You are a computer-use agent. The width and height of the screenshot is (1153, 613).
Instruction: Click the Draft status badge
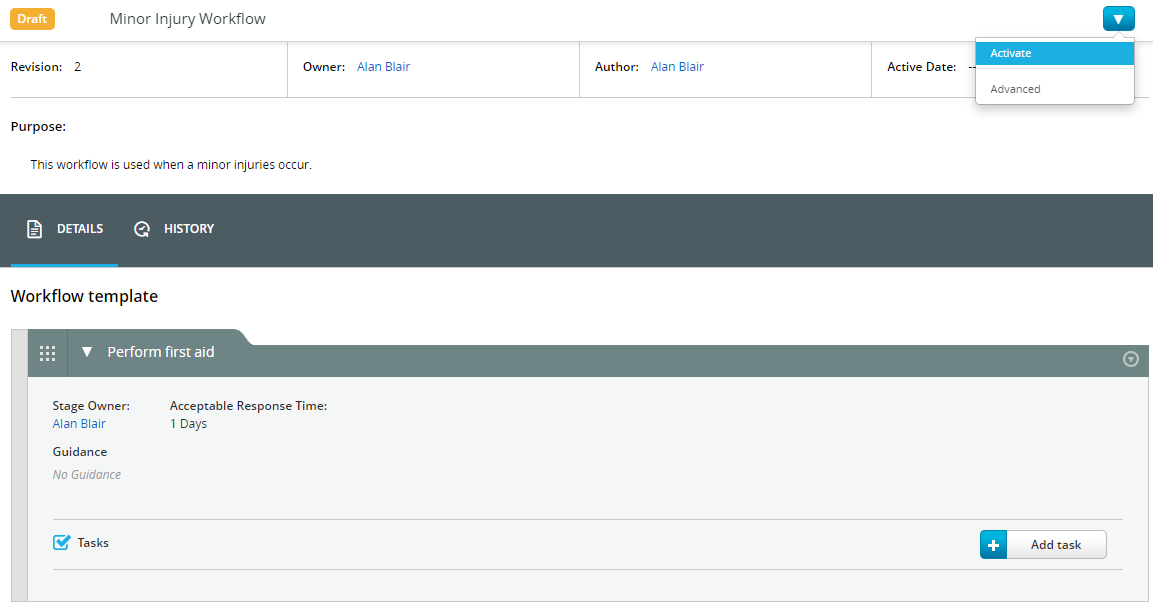click(32, 18)
